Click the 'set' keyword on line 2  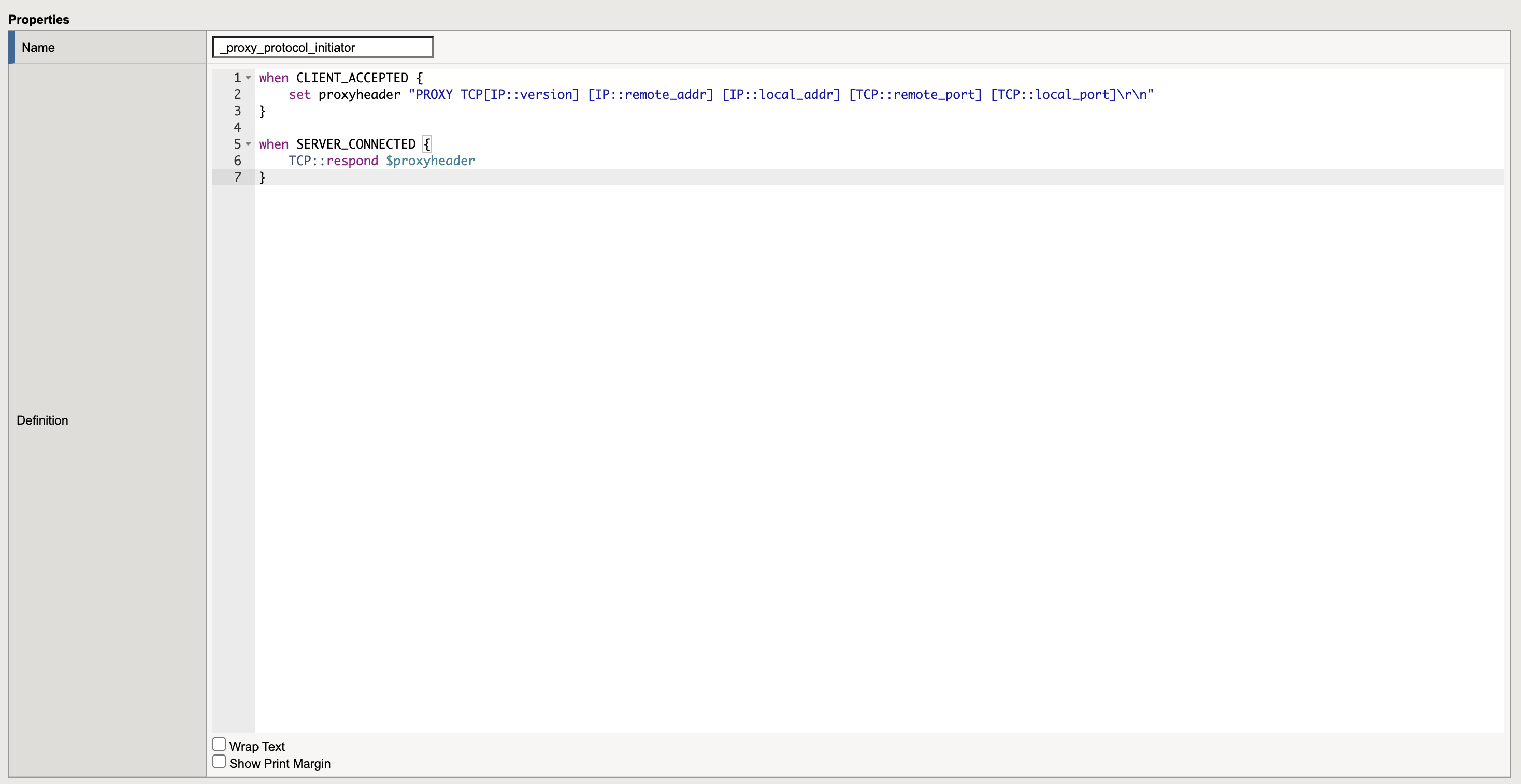point(299,94)
